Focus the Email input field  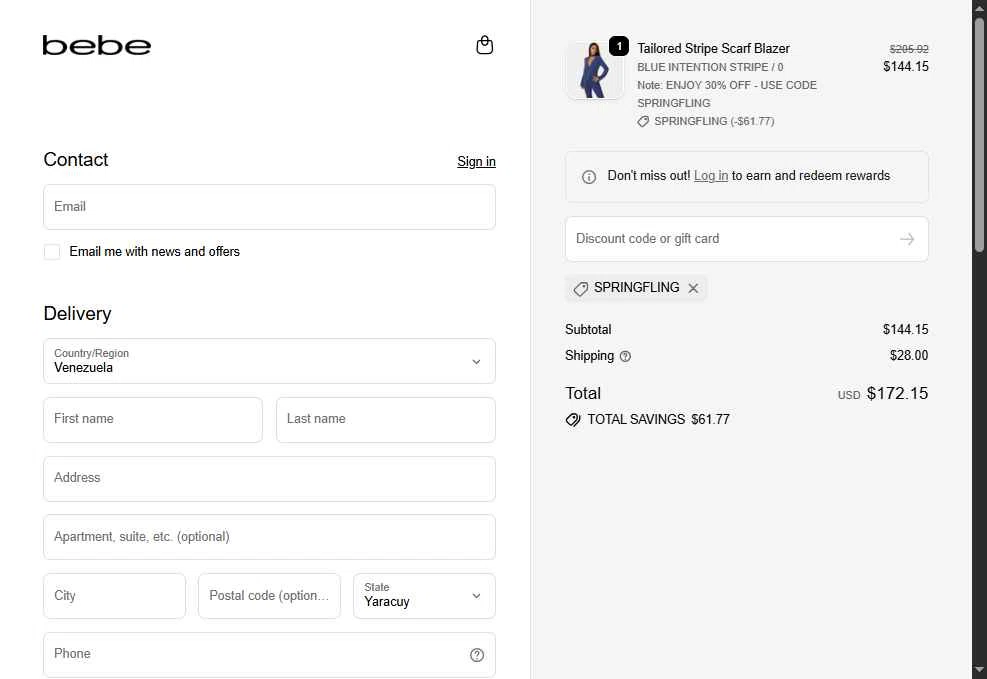coord(269,207)
